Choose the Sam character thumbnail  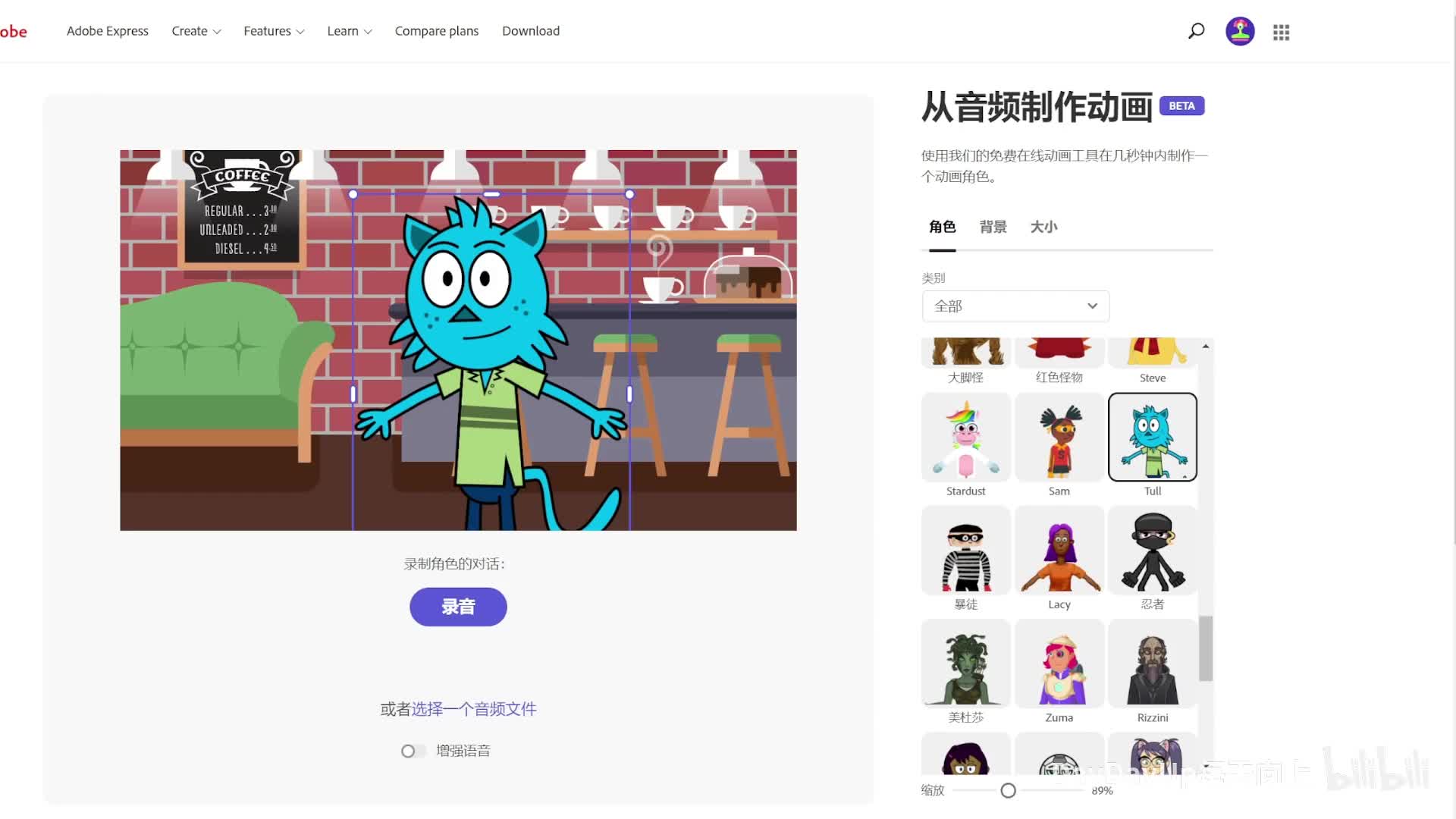coord(1059,438)
